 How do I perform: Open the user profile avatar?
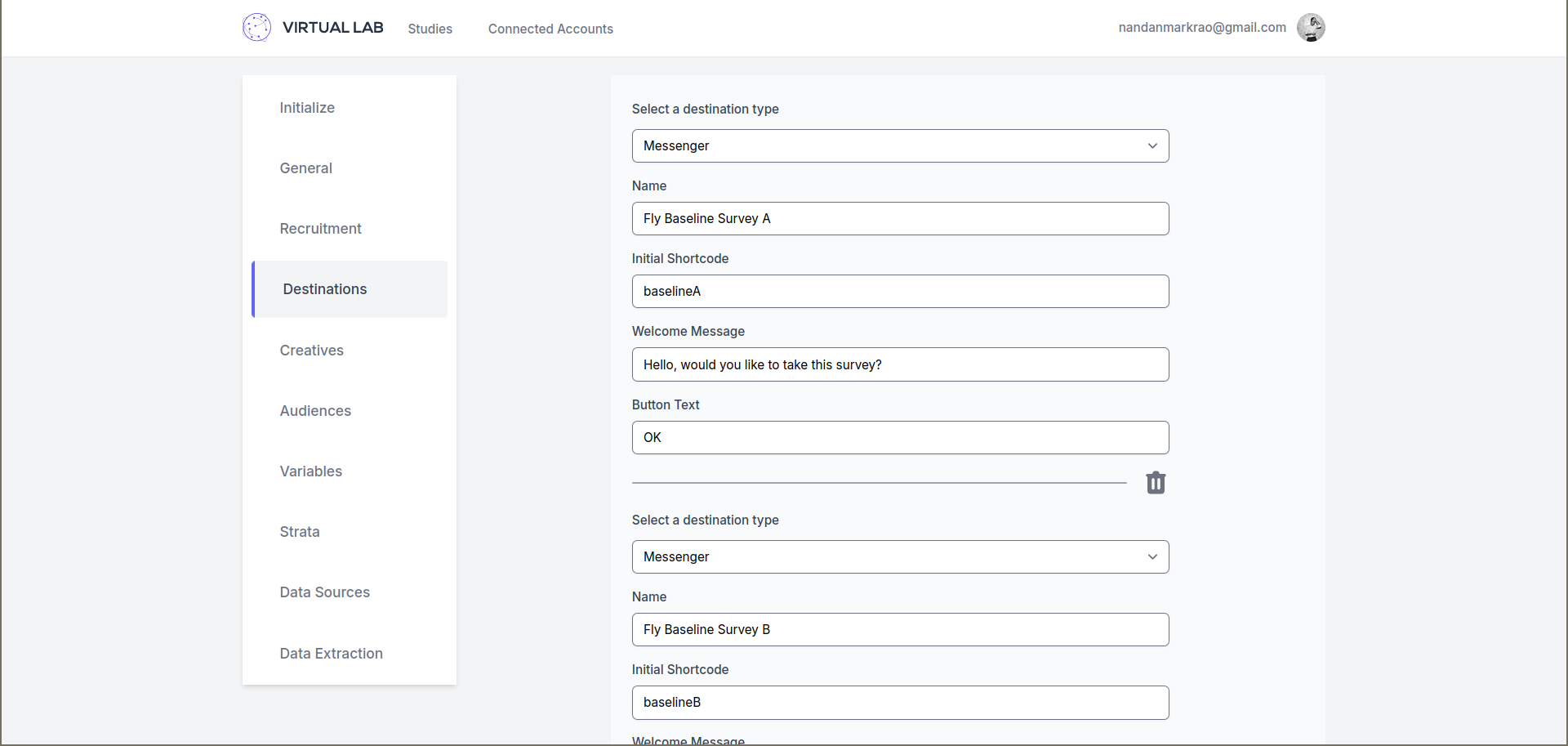pyautogui.click(x=1311, y=27)
